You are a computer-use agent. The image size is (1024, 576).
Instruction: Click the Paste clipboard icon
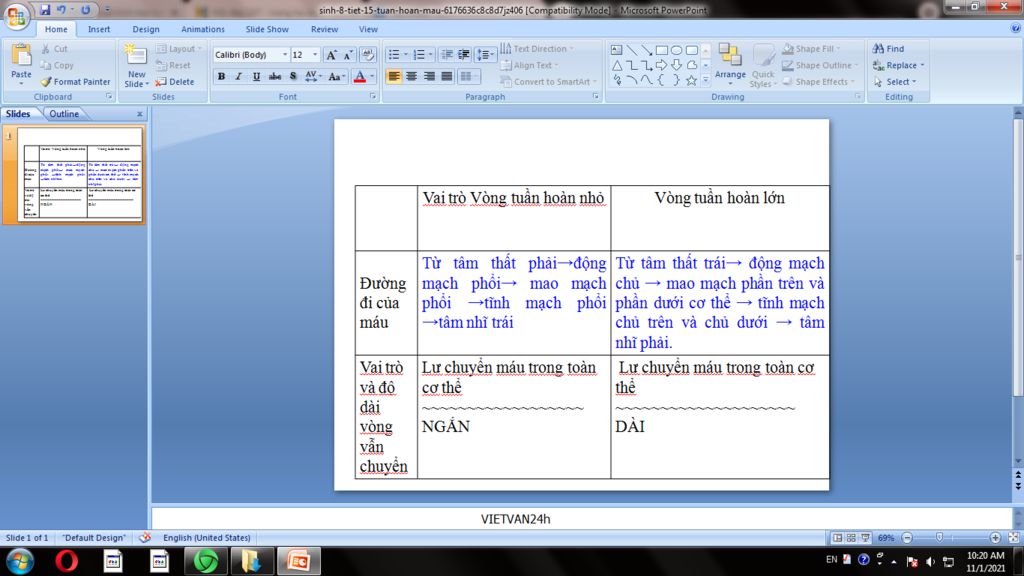[21, 57]
